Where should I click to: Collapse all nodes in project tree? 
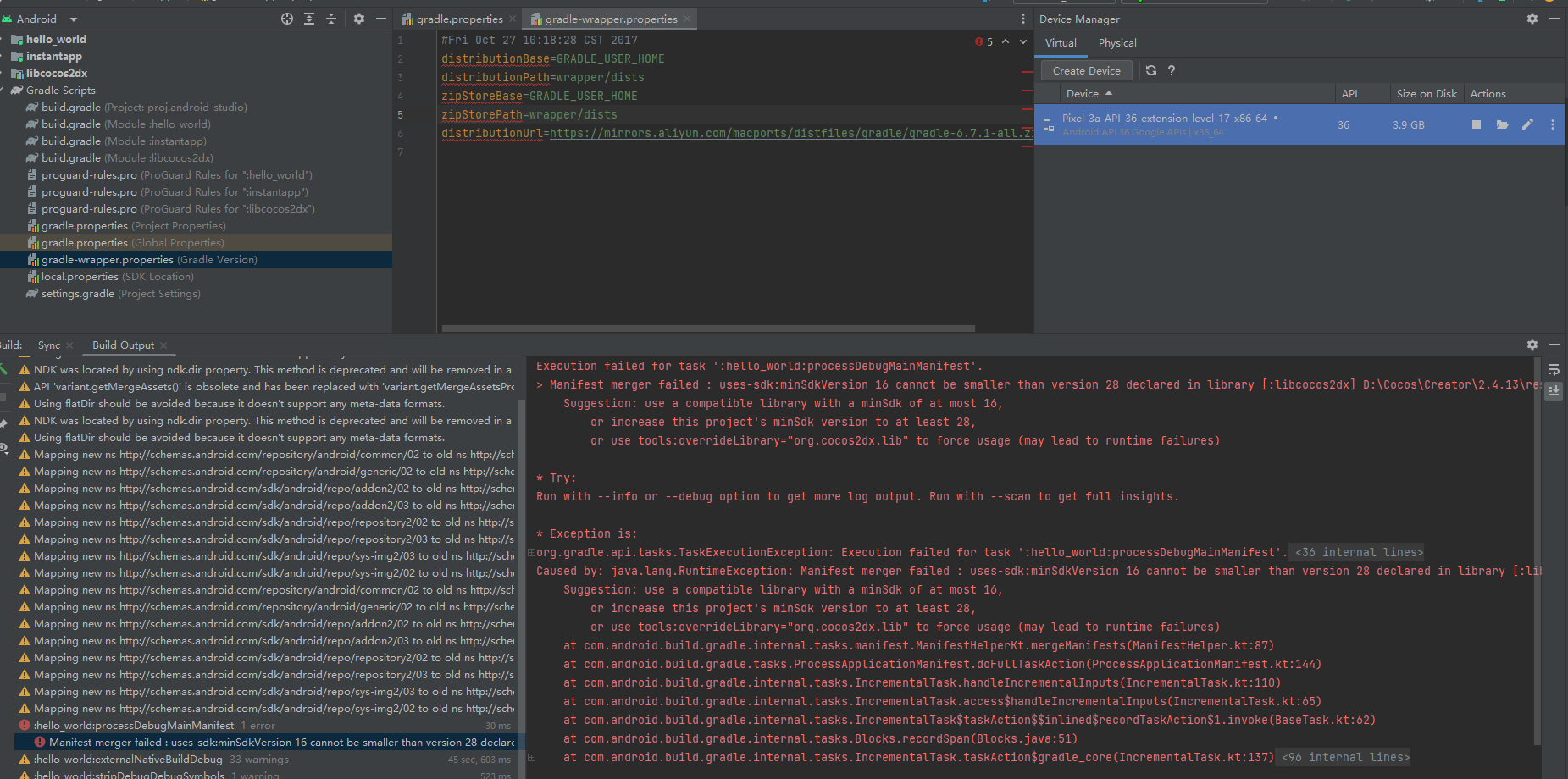[x=331, y=19]
